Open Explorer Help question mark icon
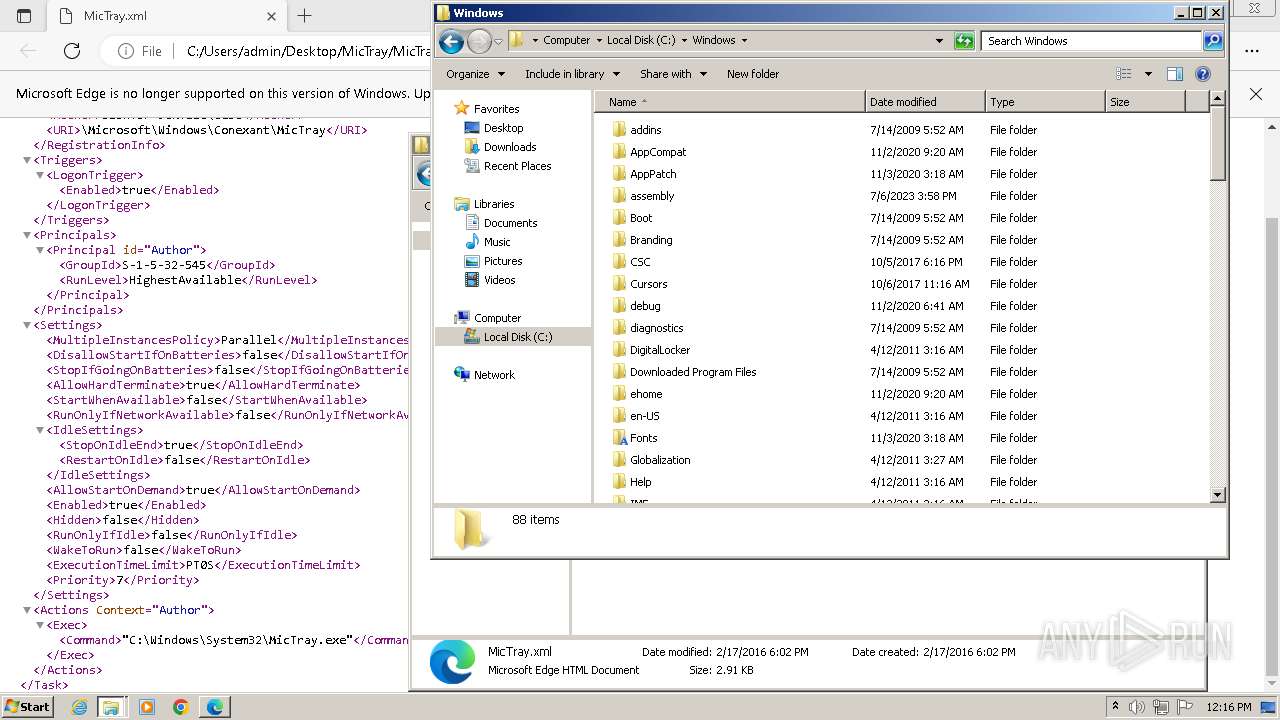 (1203, 74)
